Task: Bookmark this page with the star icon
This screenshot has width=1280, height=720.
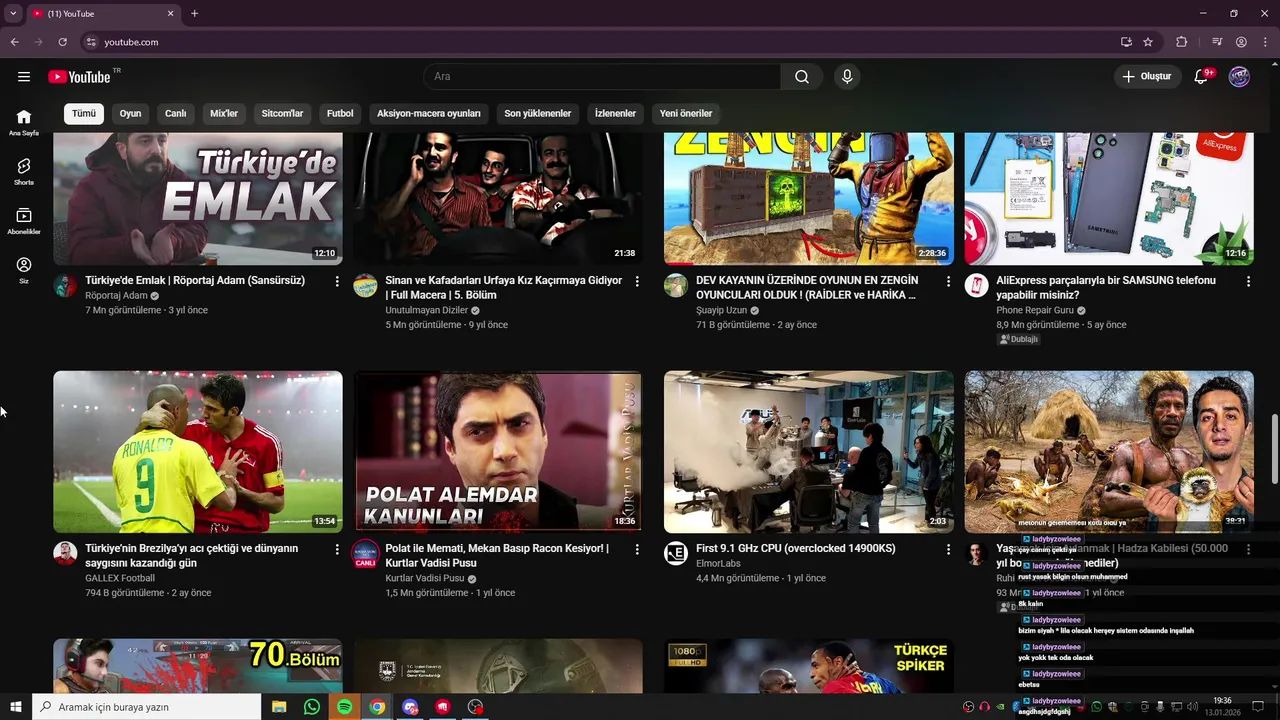Action: point(1148,42)
